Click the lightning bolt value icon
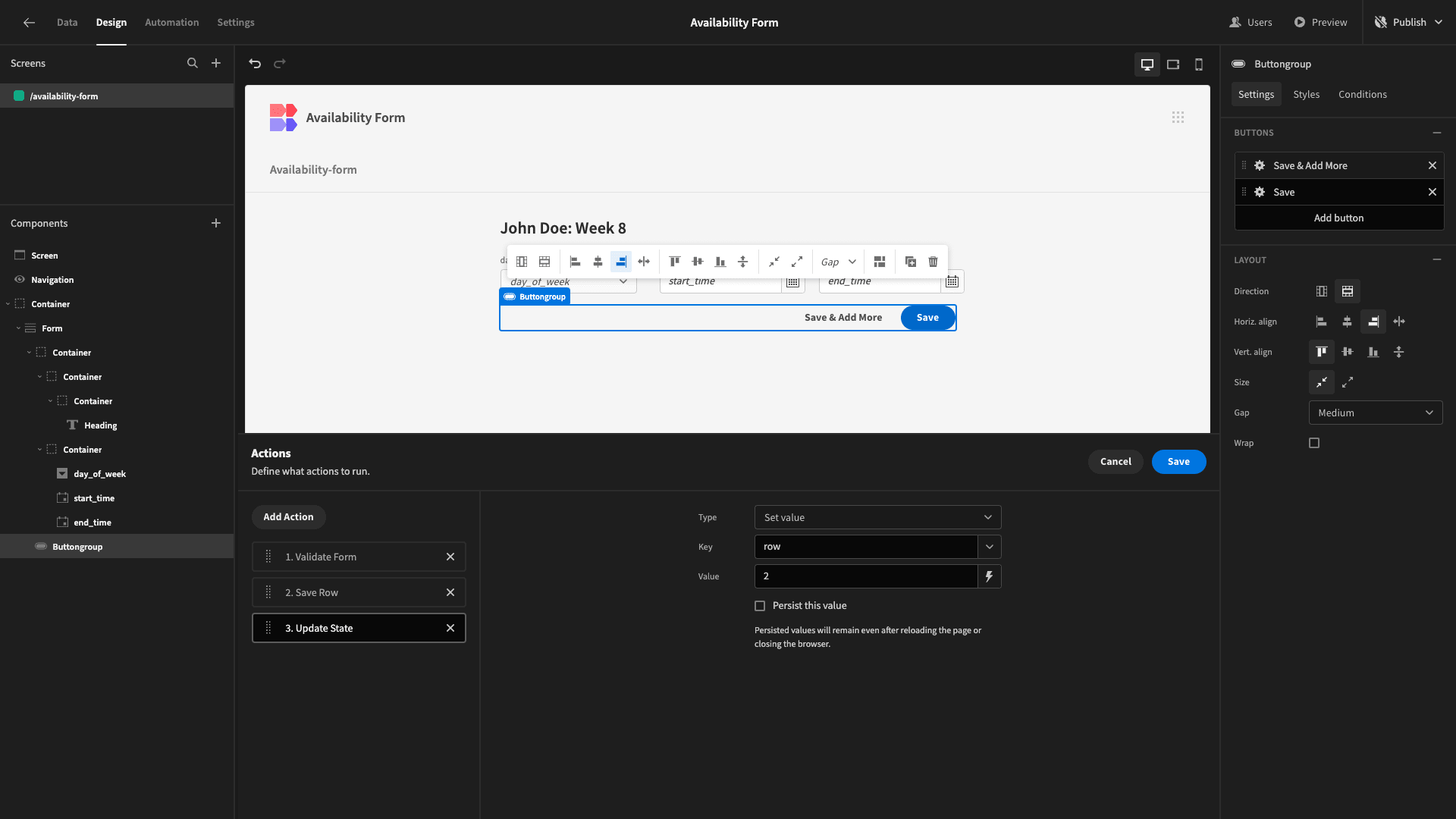This screenshot has width=1456, height=819. [x=989, y=576]
